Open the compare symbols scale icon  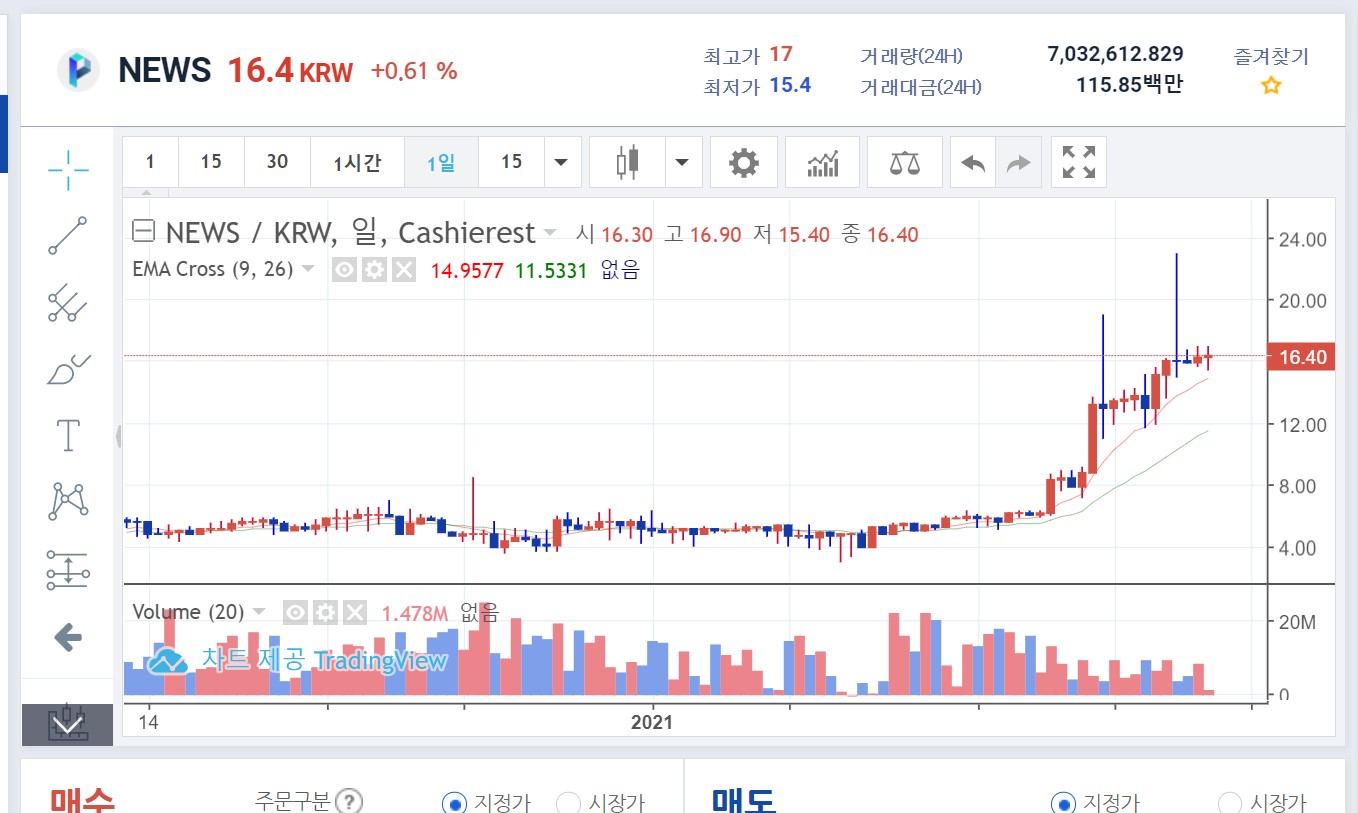click(x=905, y=162)
